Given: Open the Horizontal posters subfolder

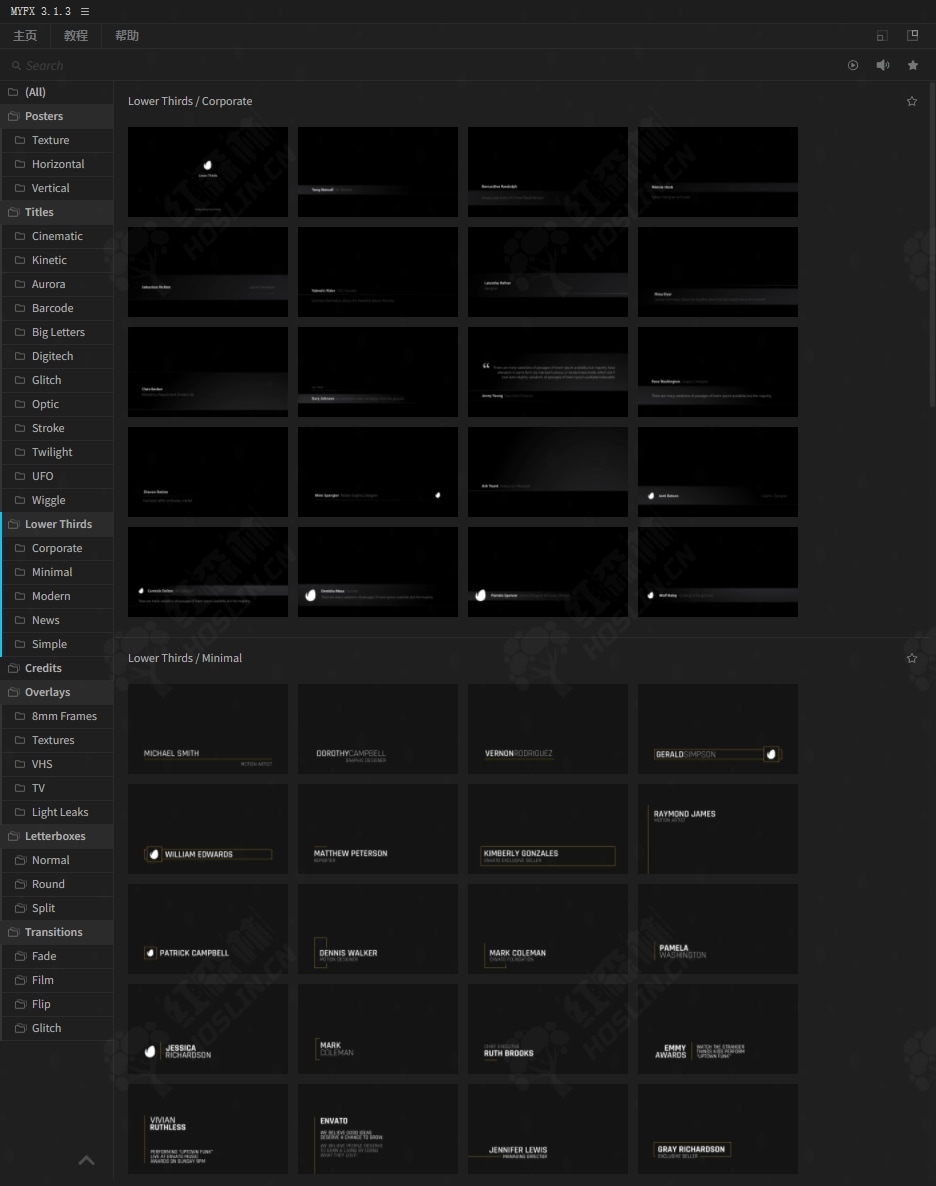Looking at the screenshot, I should click(x=57, y=164).
